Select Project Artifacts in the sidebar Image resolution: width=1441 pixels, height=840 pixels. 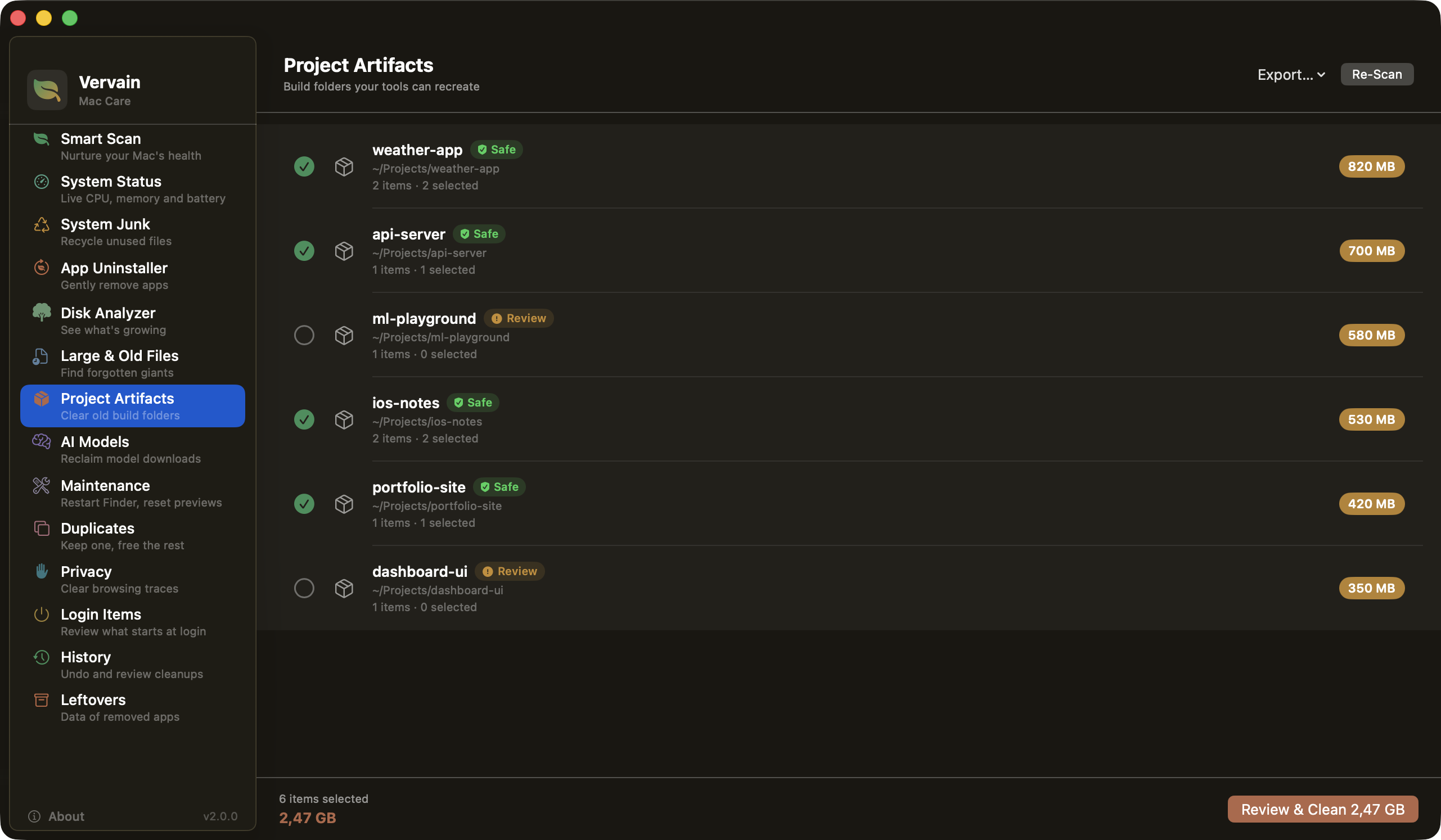(x=133, y=406)
